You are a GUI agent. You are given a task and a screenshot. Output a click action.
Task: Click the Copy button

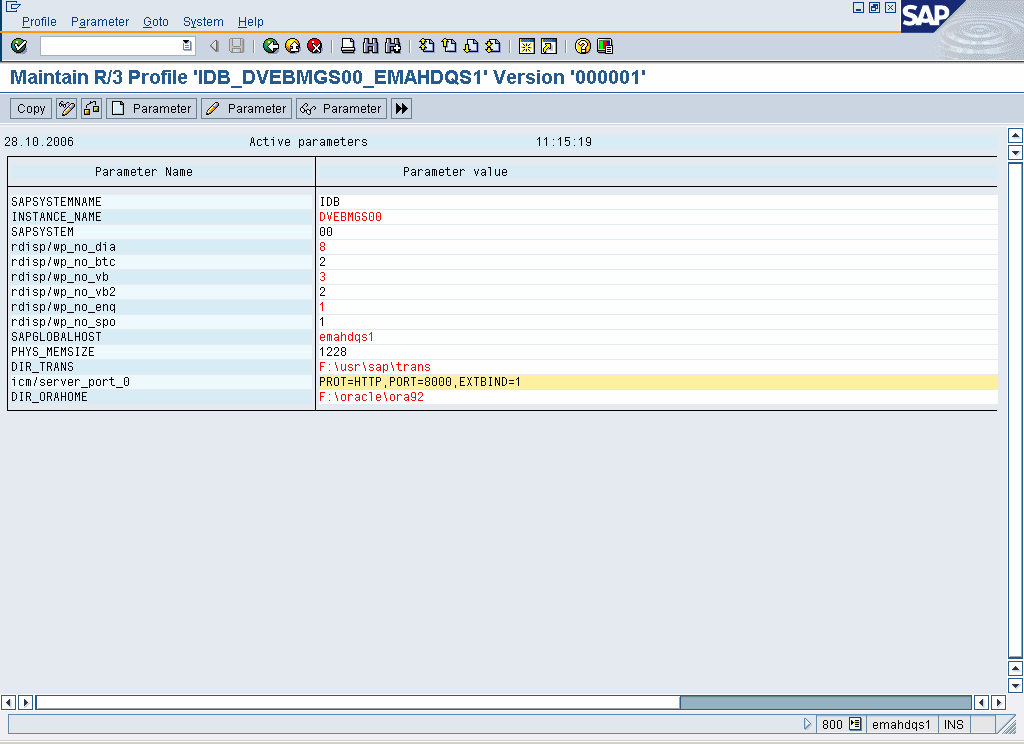pos(31,109)
